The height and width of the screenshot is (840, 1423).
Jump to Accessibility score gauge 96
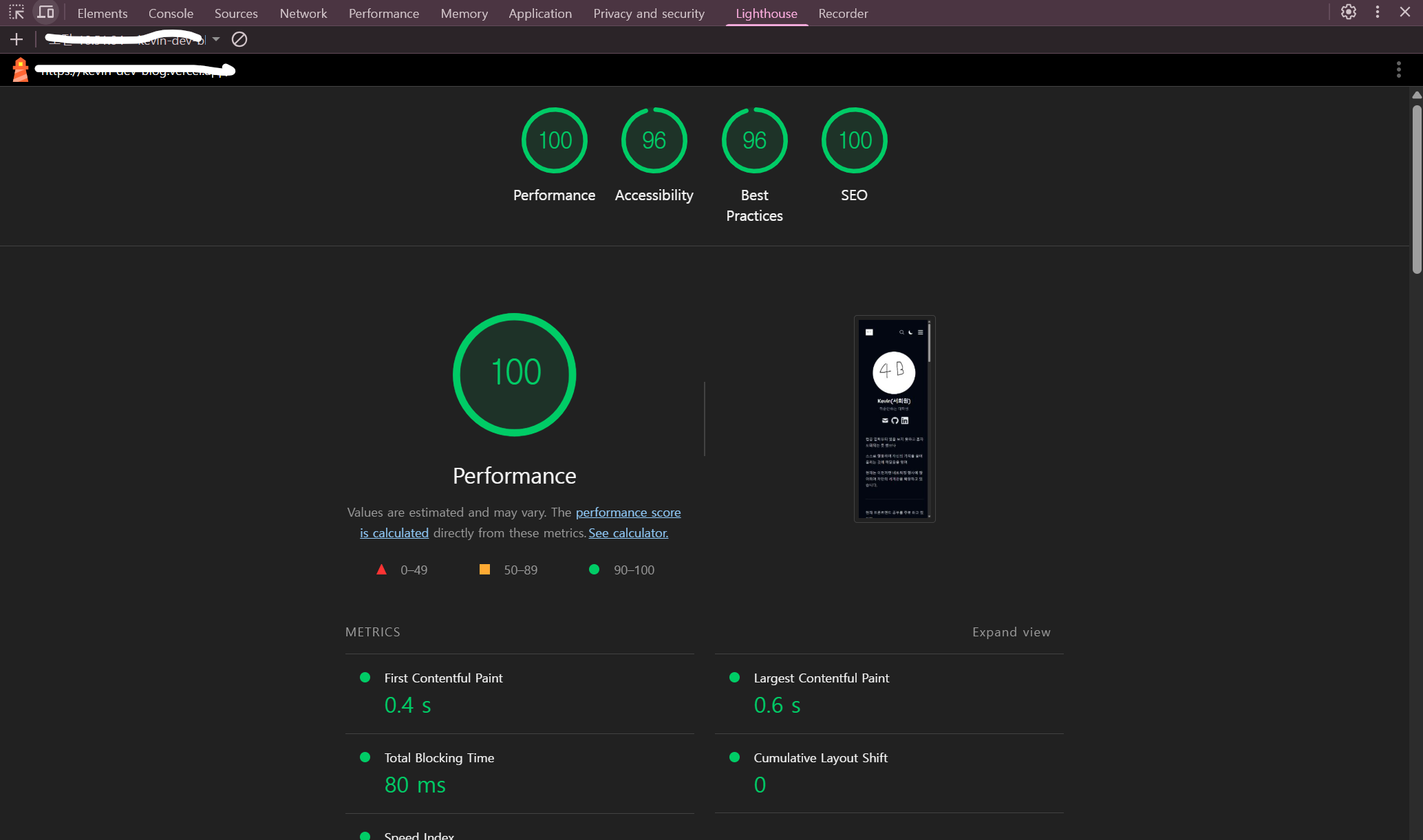click(x=654, y=141)
